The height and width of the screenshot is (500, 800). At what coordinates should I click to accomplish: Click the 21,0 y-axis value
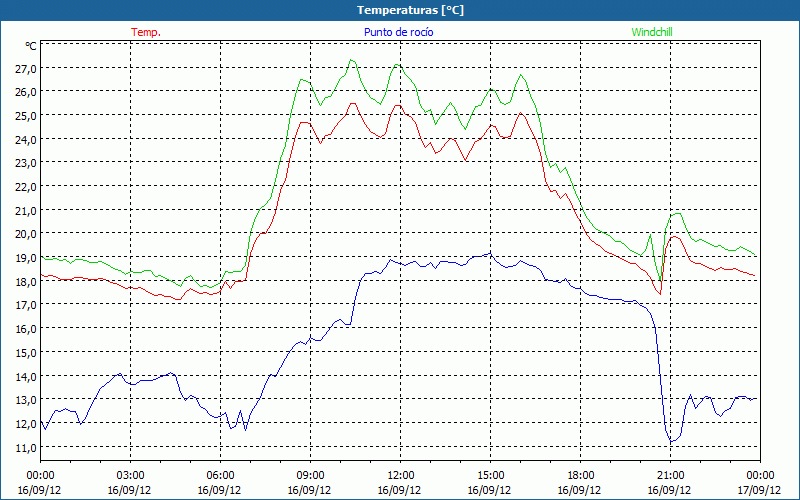click(x=26, y=211)
